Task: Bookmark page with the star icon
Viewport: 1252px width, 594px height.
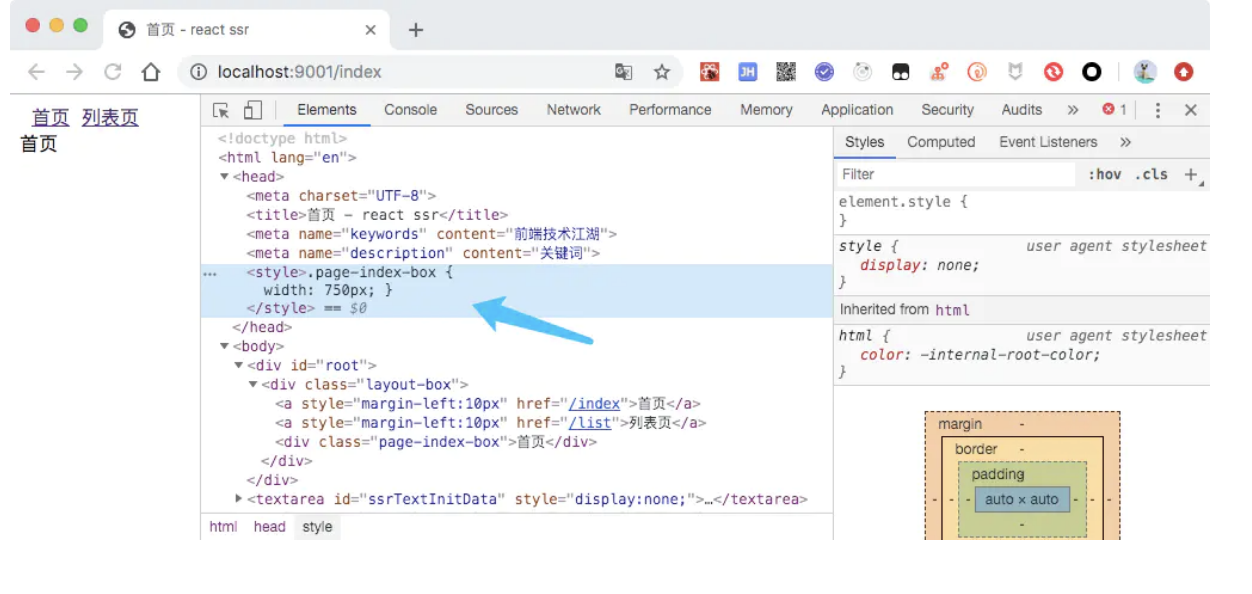Action: coord(661,72)
